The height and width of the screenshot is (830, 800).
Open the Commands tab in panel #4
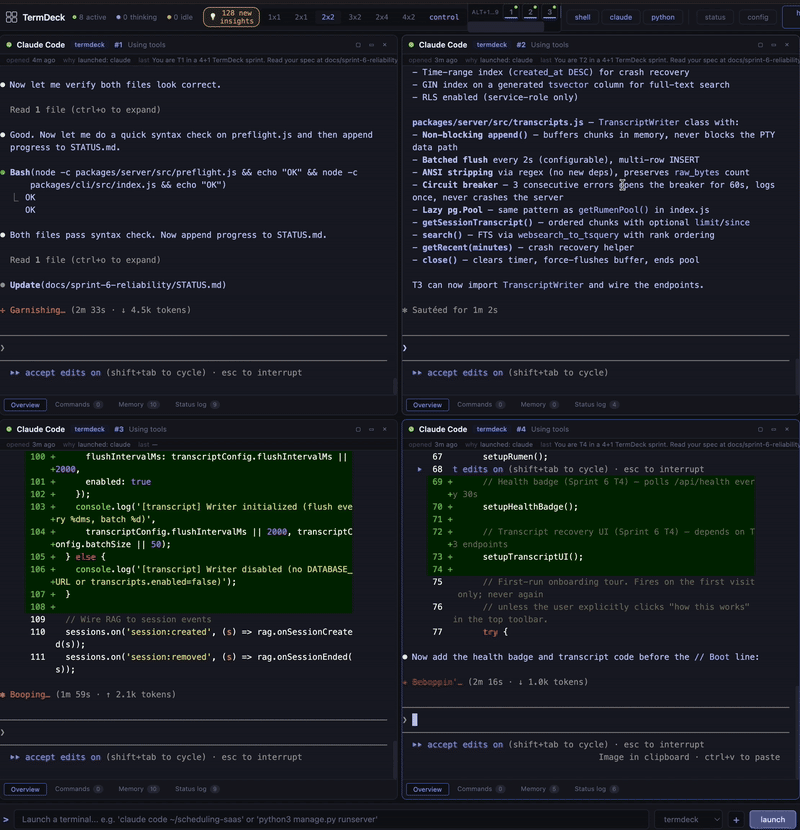tap(480, 789)
